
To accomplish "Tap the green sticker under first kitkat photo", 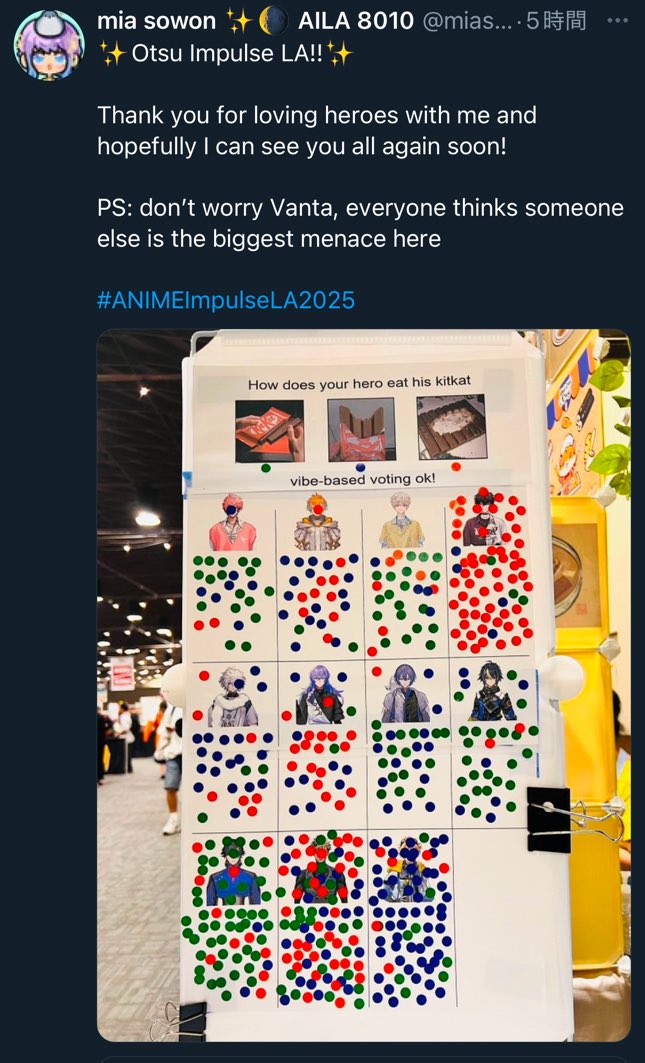I will coord(266,468).
